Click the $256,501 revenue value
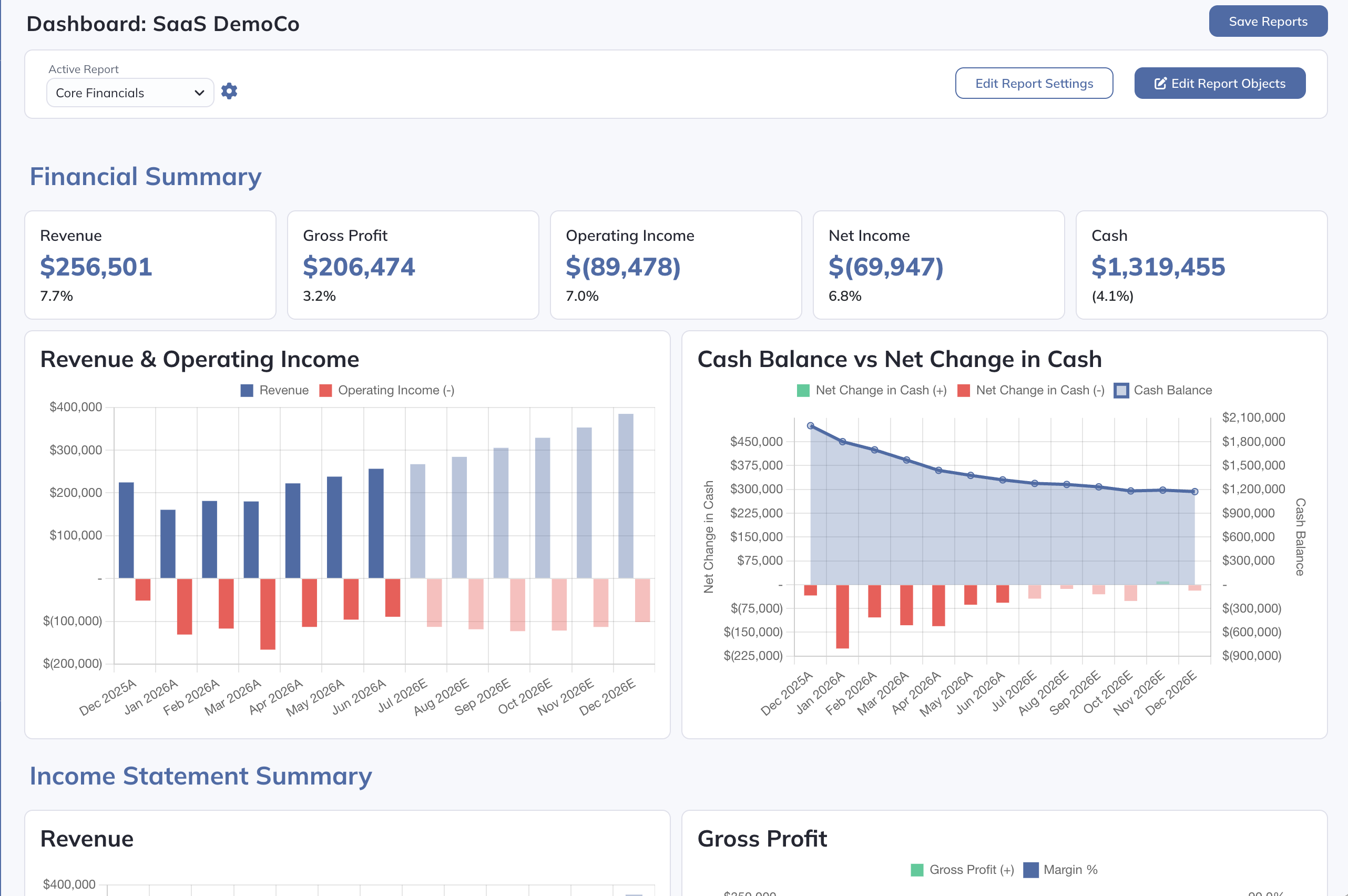Screen dimensions: 1348x896 click(x=96, y=267)
